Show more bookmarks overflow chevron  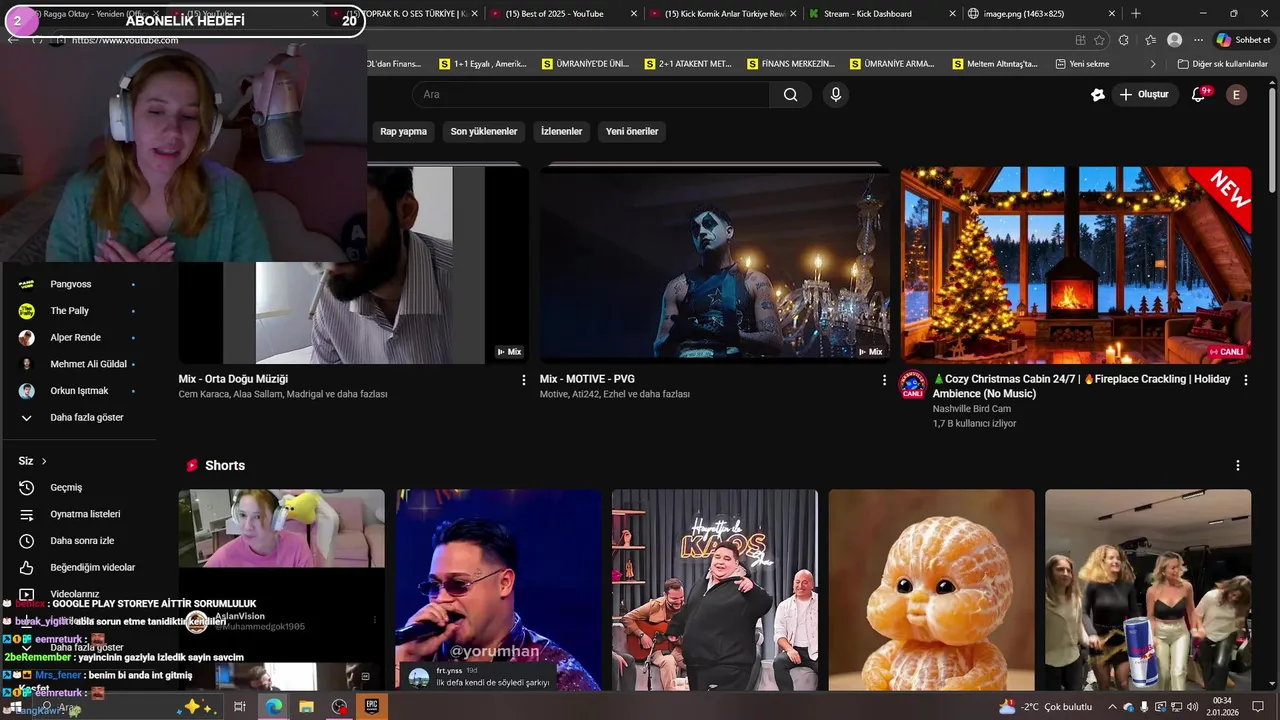click(x=1153, y=64)
